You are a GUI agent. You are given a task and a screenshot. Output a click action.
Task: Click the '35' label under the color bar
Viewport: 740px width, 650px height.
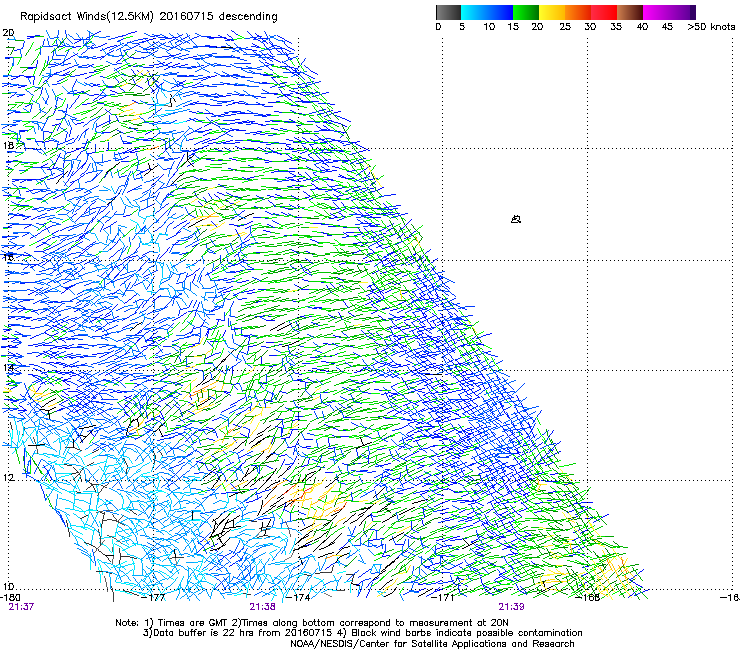[x=616, y=27]
